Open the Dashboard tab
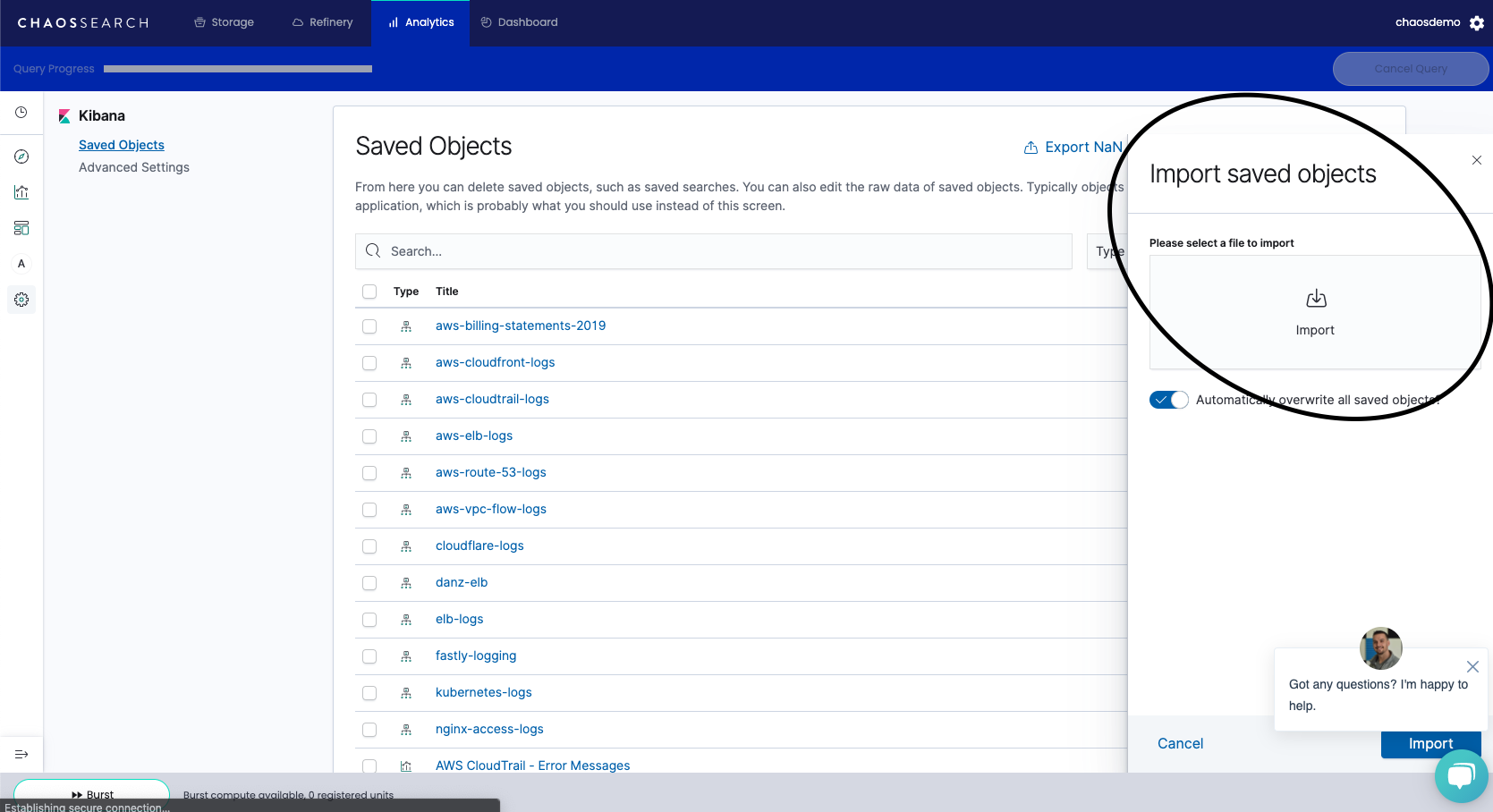The width and height of the screenshot is (1493, 812). pos(519,22)
